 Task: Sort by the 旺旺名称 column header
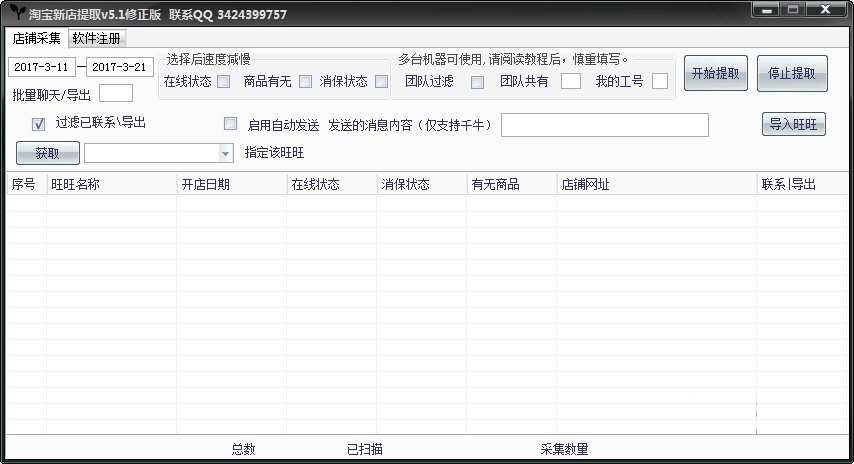[x=112, y=184]
